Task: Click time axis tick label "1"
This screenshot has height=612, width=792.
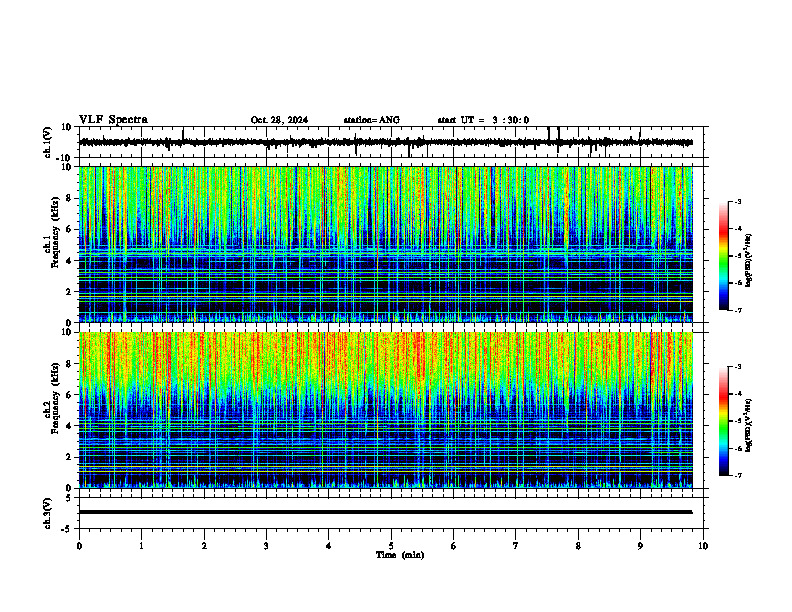Action: [x=141, y=546]
